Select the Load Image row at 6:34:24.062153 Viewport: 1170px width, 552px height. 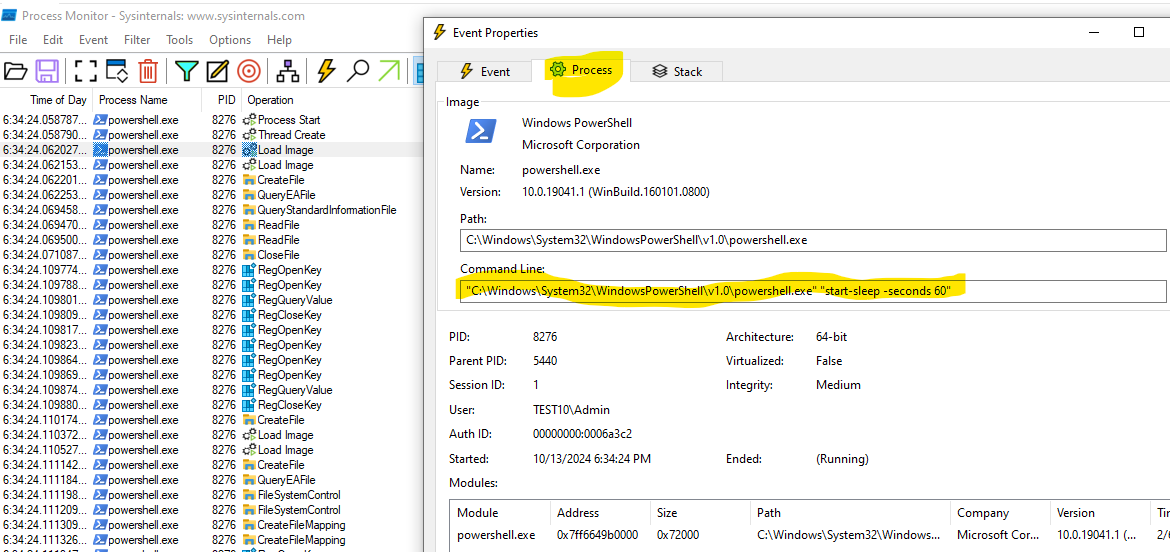pos(209,165)
